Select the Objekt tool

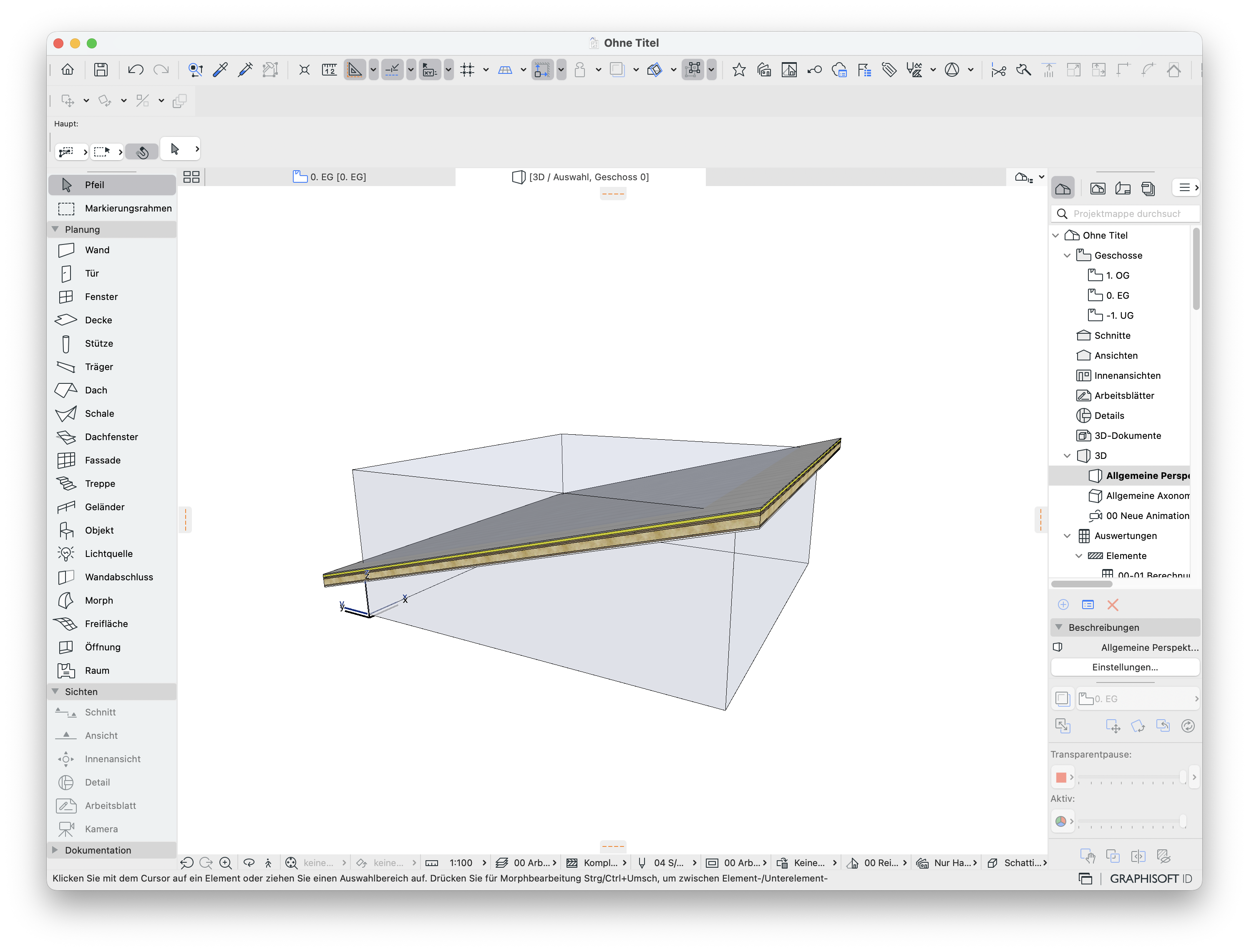(112, 530)
